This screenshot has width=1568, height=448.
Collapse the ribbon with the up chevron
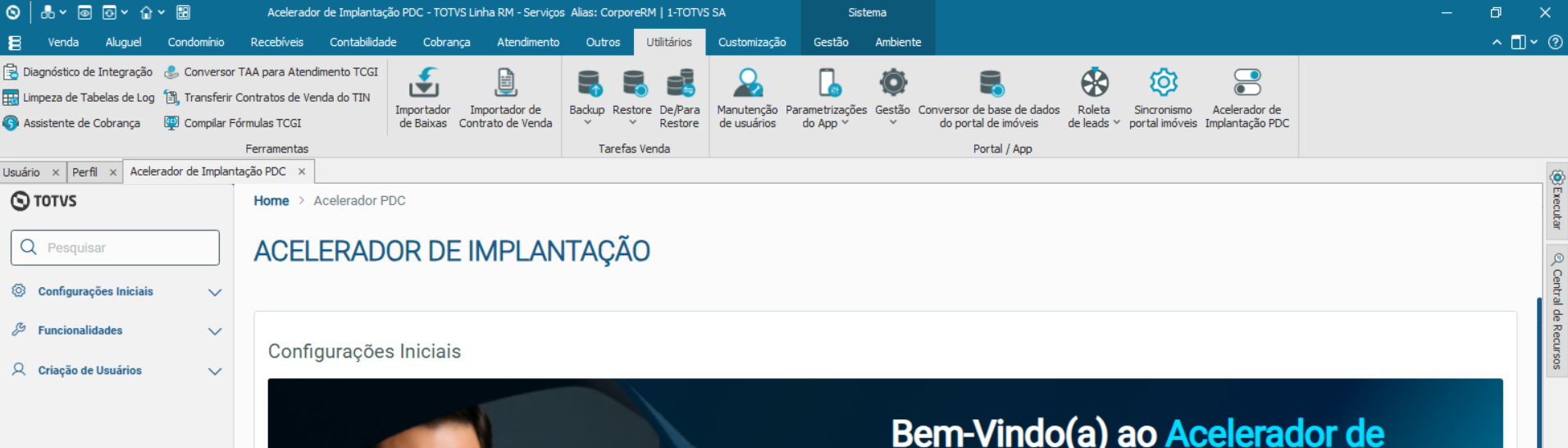tap(1497, 42)
